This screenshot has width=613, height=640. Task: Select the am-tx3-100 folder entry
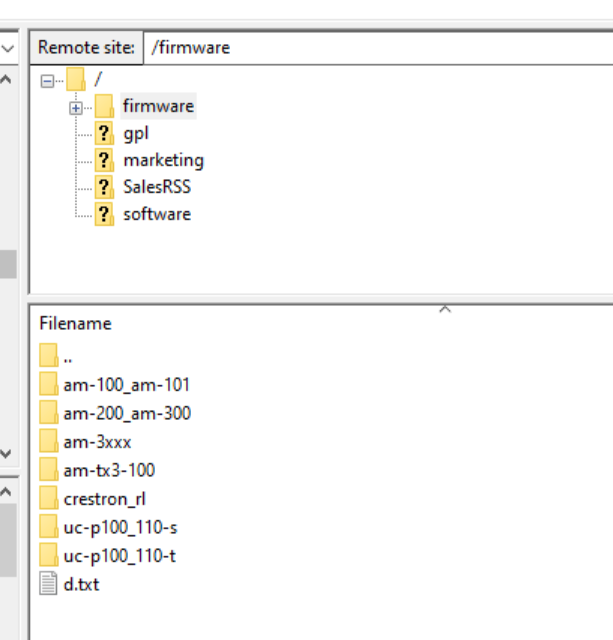tap(109, 470)
